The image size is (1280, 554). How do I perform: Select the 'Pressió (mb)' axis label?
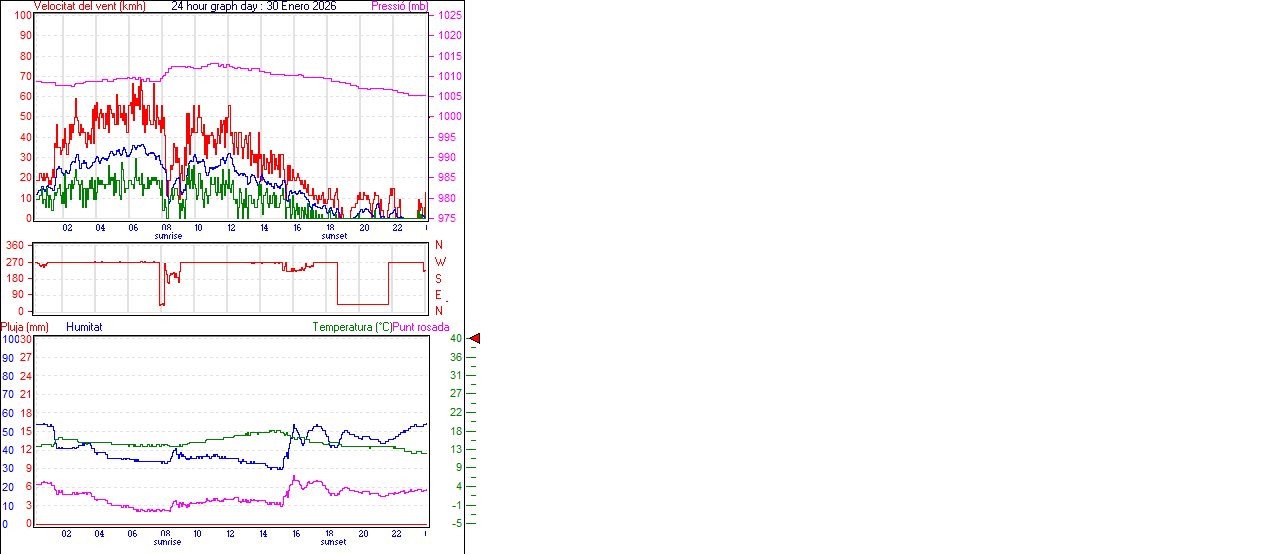tap(398, 6)
